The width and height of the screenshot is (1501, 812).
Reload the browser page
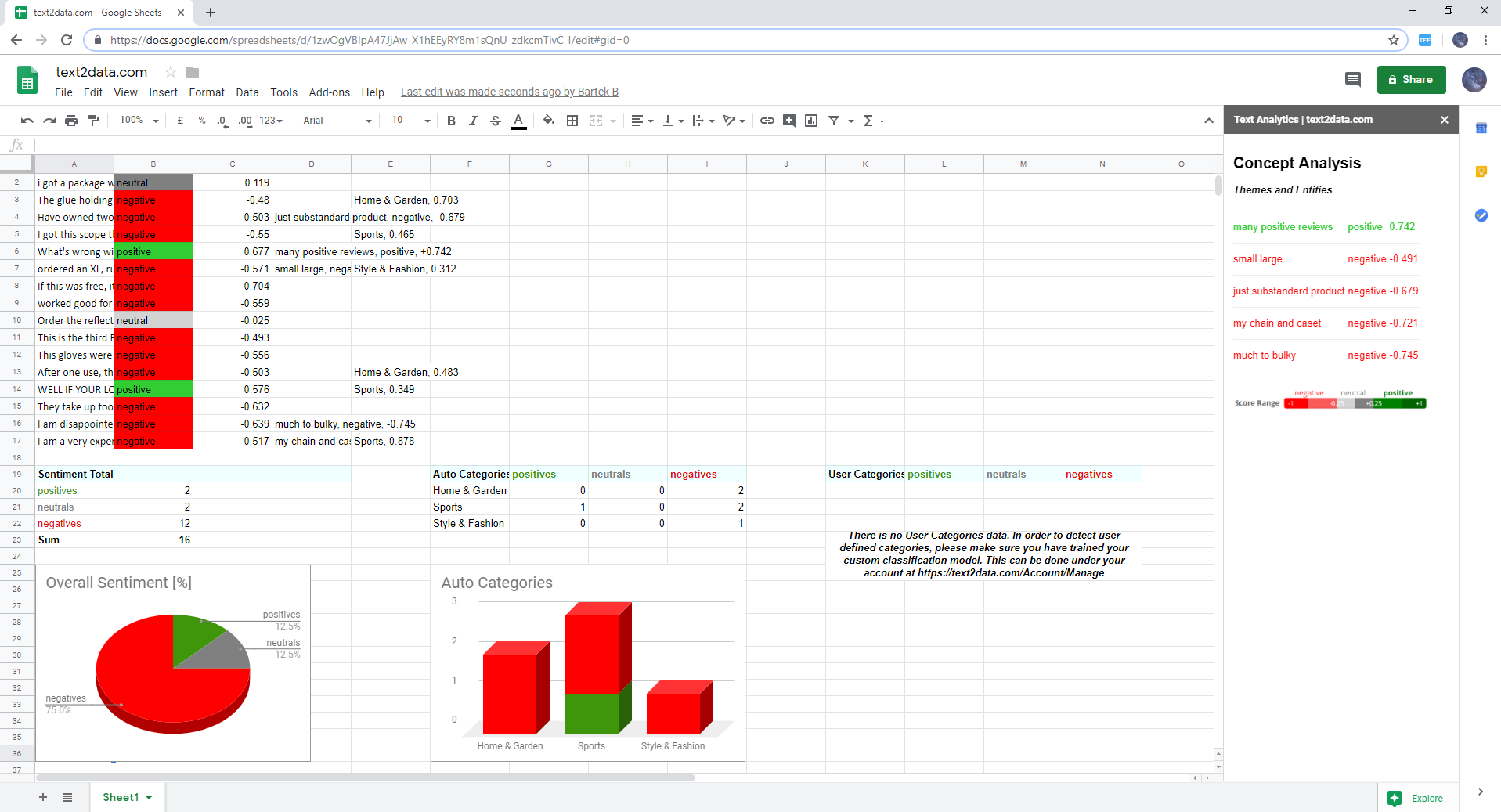pos(67,40)
